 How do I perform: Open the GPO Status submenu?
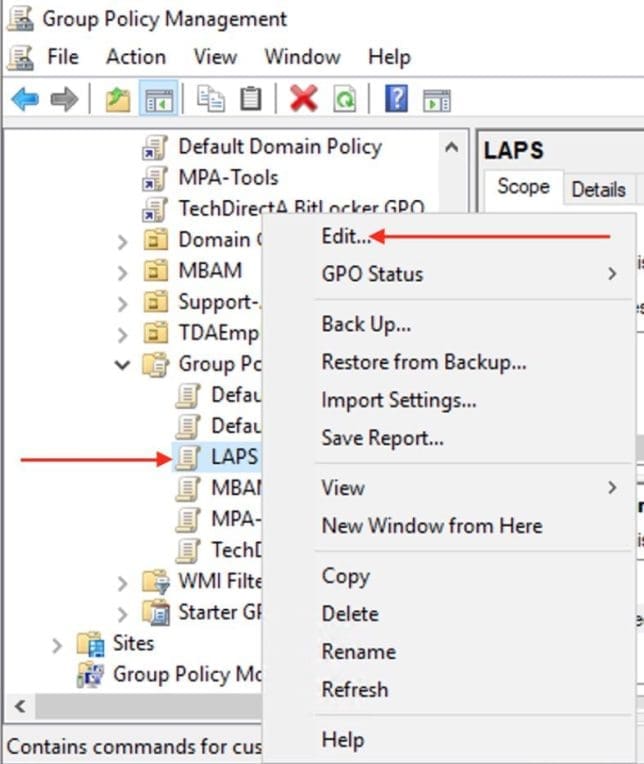point(448,274)
